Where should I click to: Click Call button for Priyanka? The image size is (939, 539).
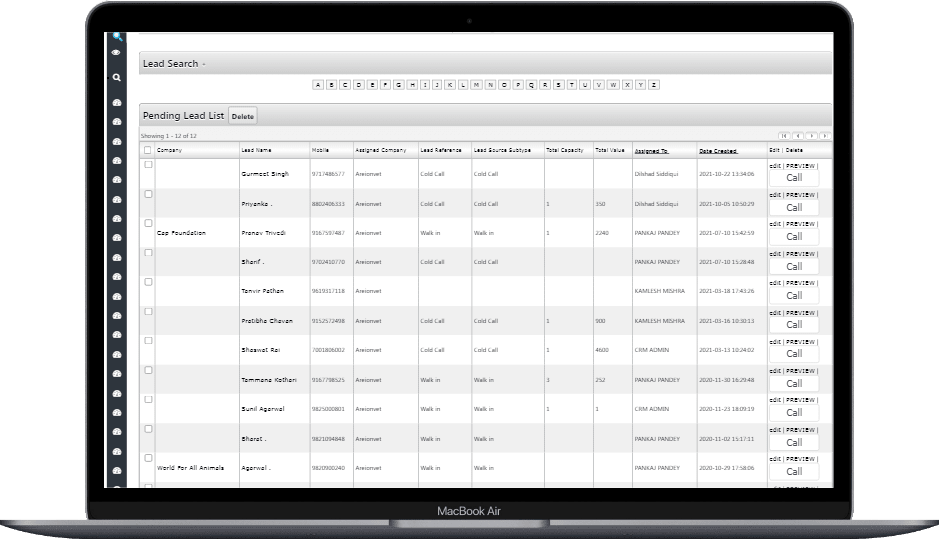click(x=794, y=208)
